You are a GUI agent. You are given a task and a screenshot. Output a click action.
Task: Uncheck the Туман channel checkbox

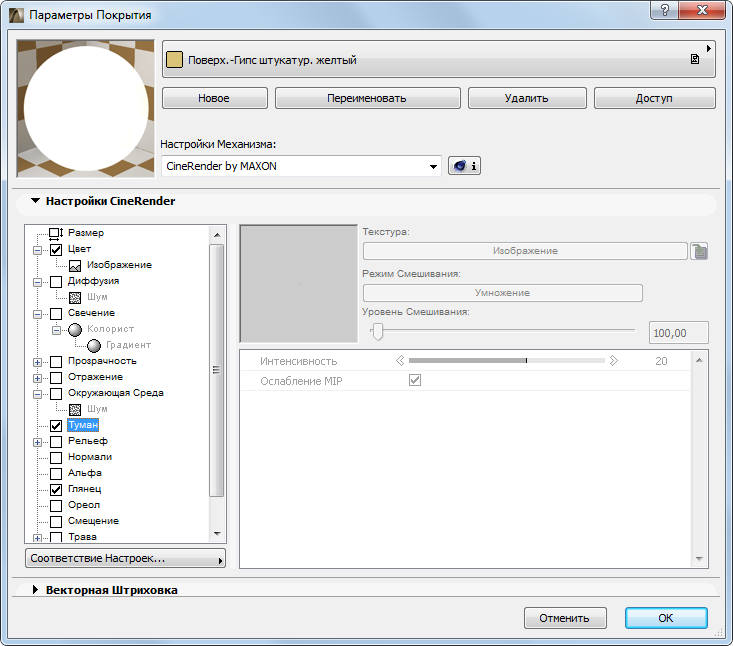point(56,426)
